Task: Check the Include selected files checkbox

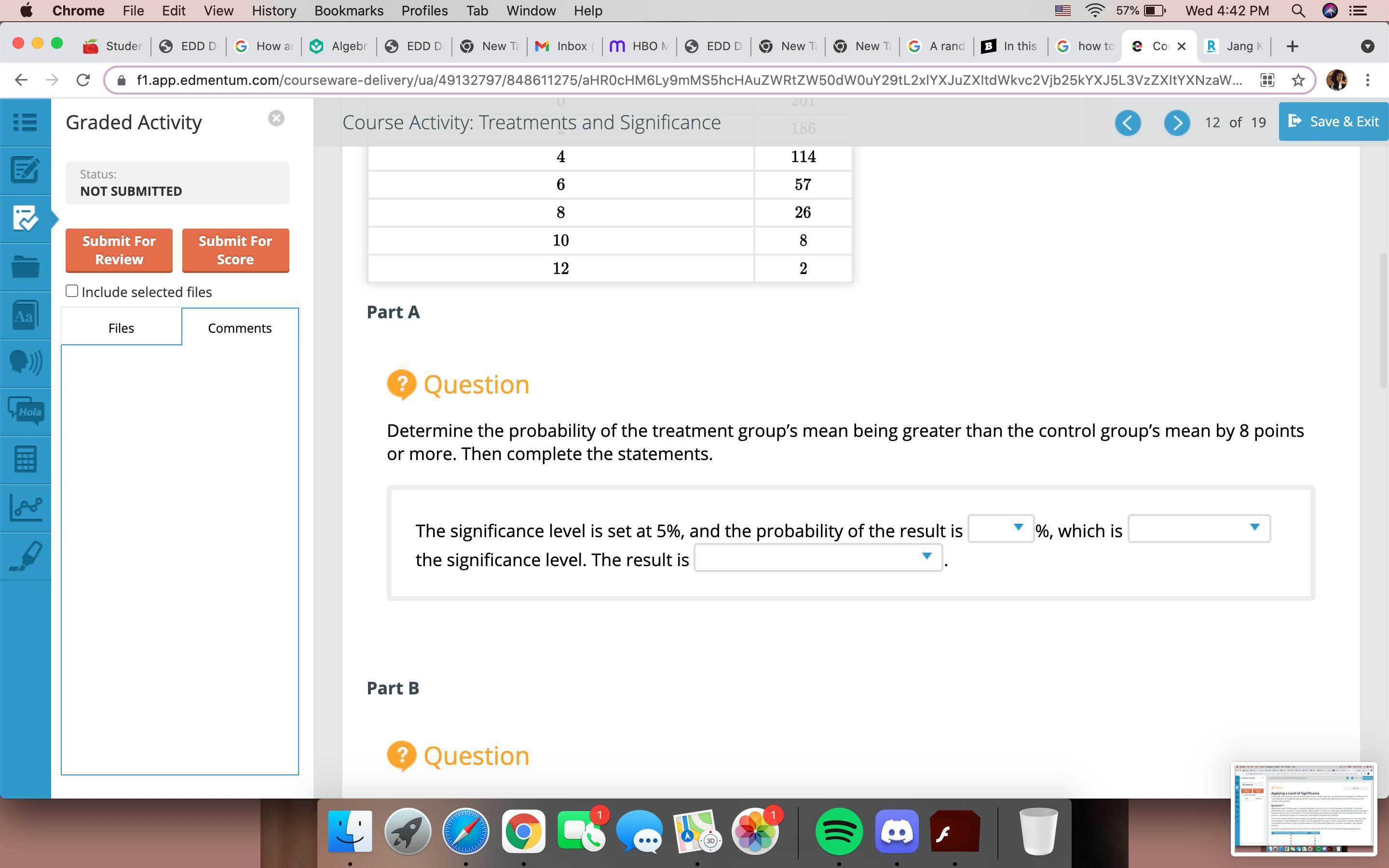Action: click(x=72, y=291)
